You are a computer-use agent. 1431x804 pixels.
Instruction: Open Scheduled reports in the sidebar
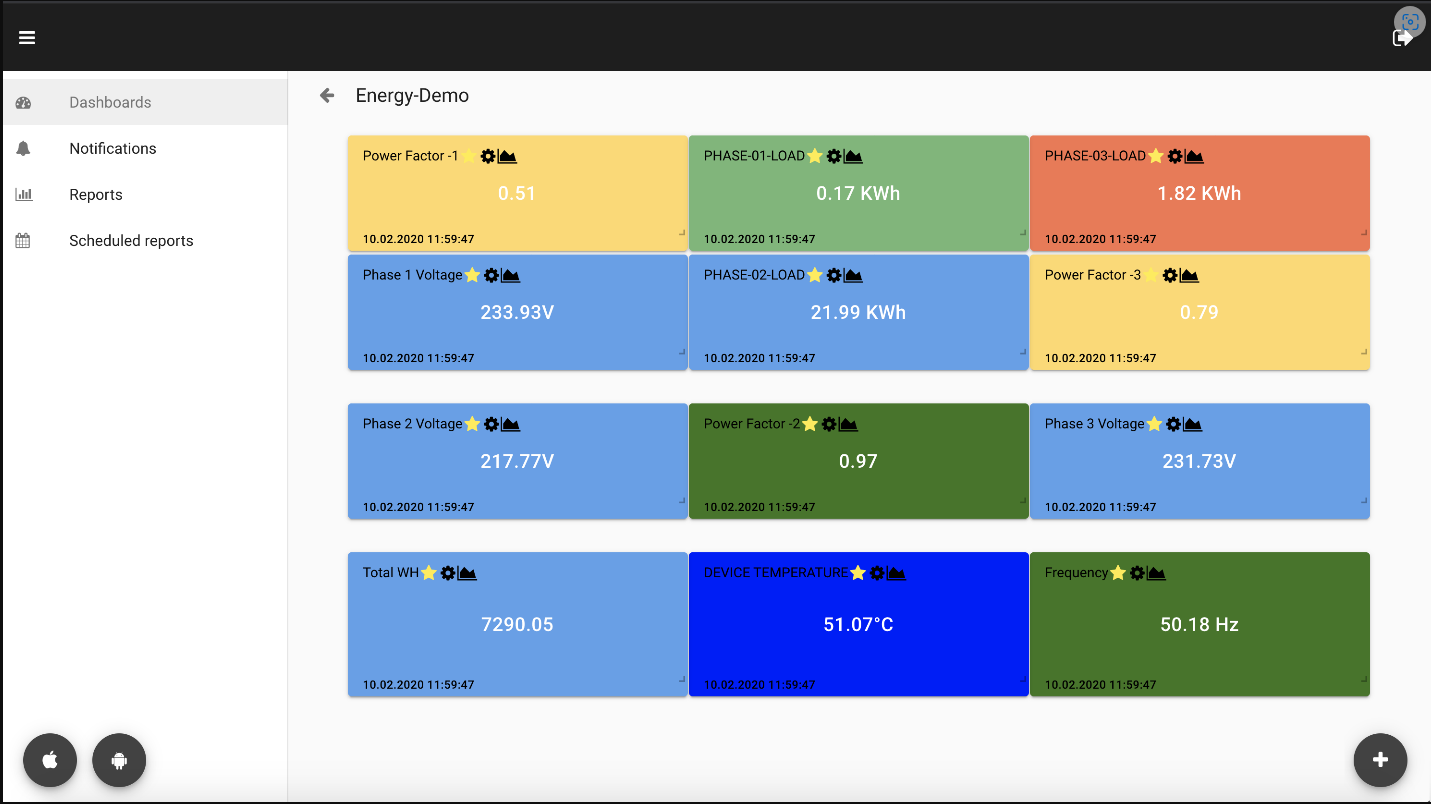145,240
